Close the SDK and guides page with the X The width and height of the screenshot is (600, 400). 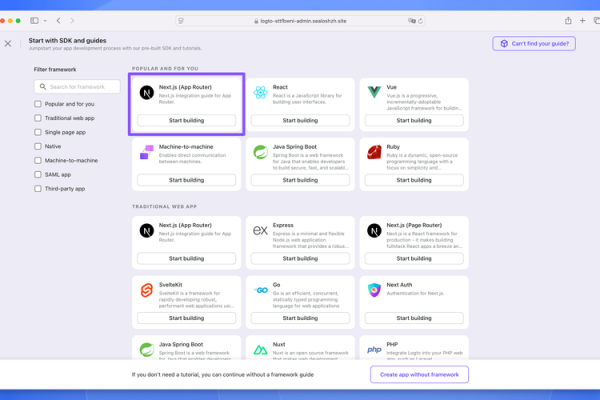click(8, 44)
